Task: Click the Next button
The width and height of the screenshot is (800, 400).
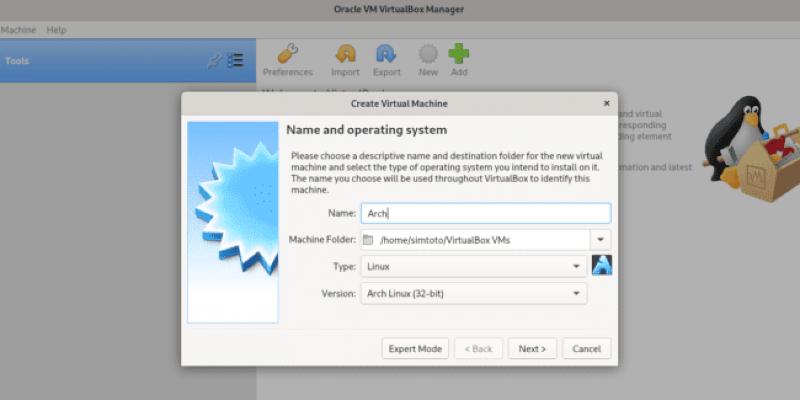Action: point(532,349)
